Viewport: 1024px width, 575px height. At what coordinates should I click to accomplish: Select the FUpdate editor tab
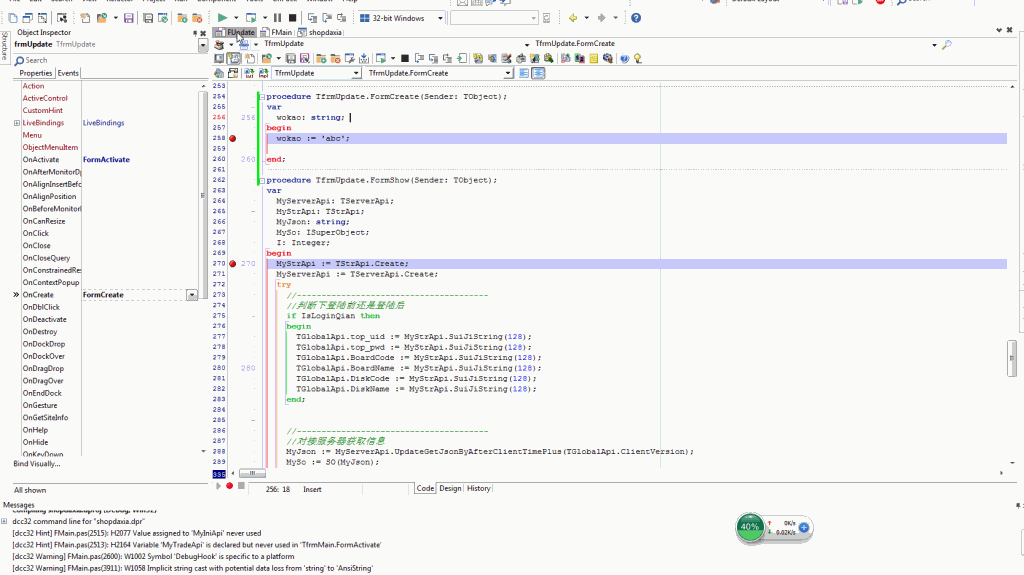235,32
